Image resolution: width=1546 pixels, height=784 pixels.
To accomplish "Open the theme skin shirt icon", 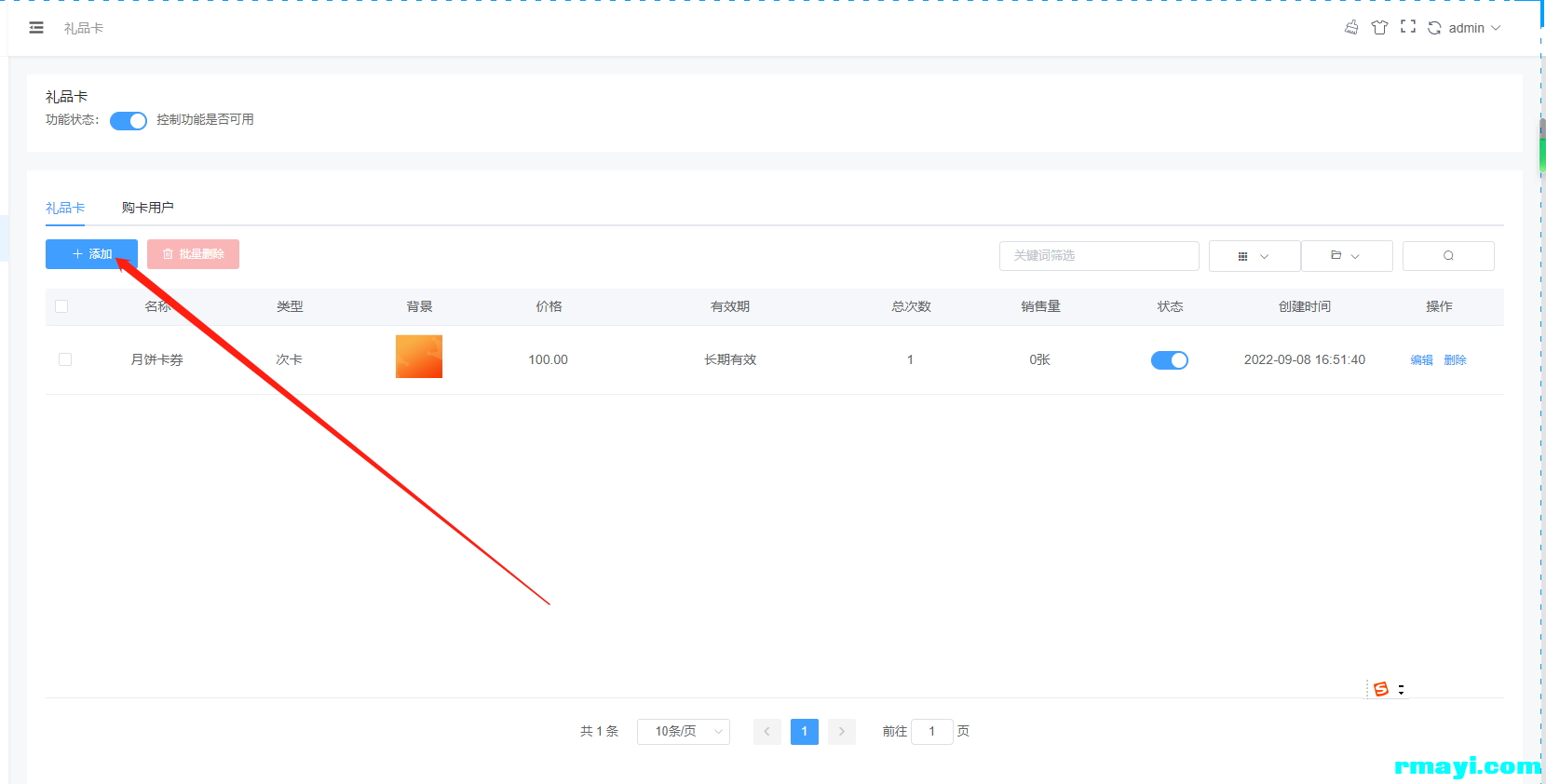I will click(1379, 28).
